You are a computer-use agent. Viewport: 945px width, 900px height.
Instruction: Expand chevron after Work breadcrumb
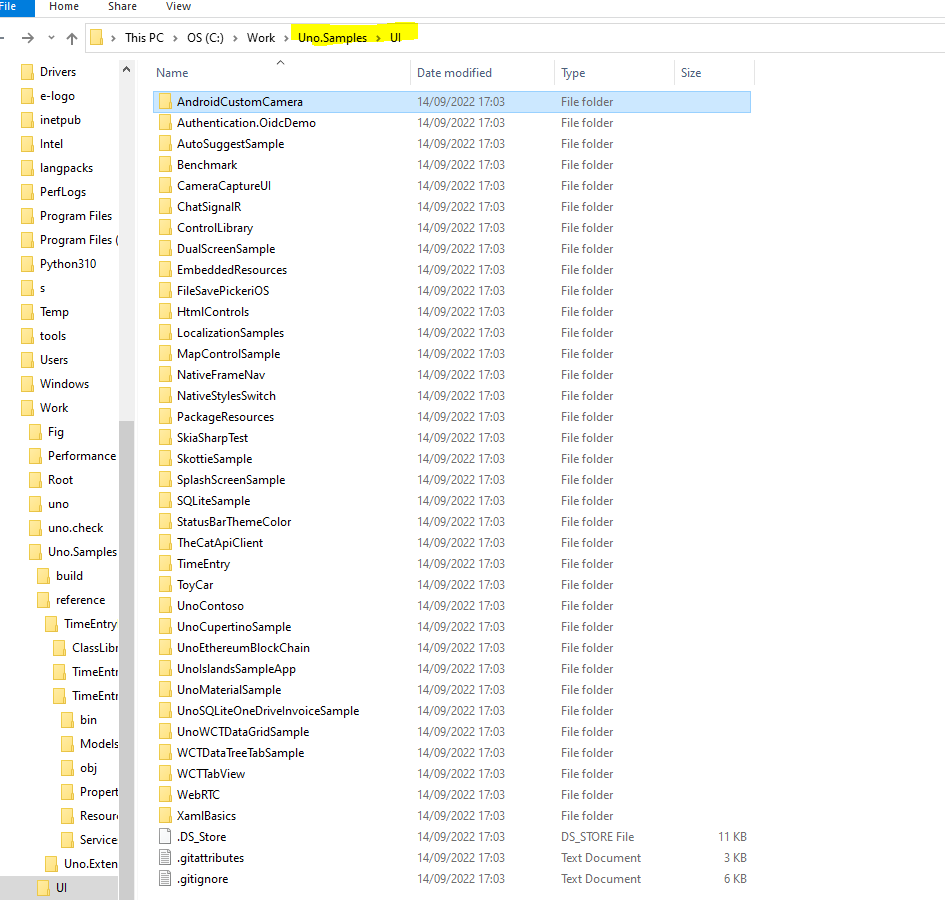coord(286,39)
